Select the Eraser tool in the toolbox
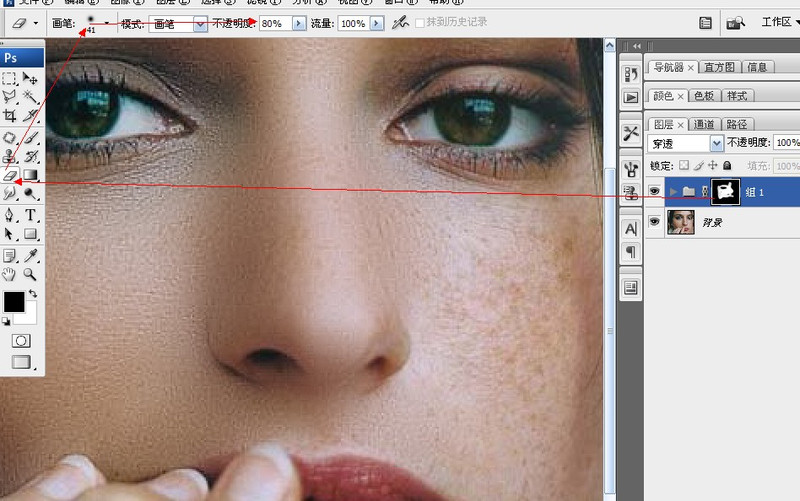Image resolution: width=800 pixels, height=501 pixels. point(10,175)
